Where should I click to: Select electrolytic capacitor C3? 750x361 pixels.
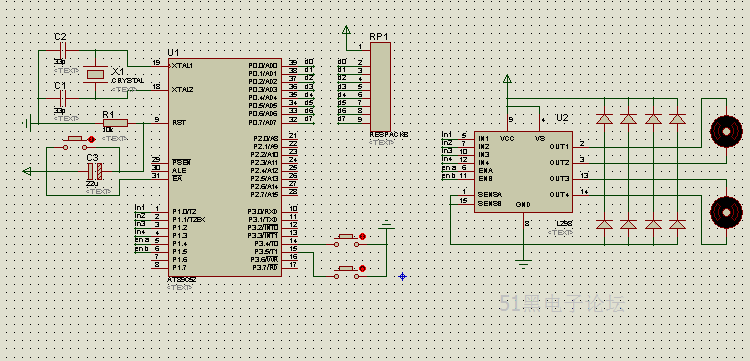pyautogui.click(x=95, y=171)
